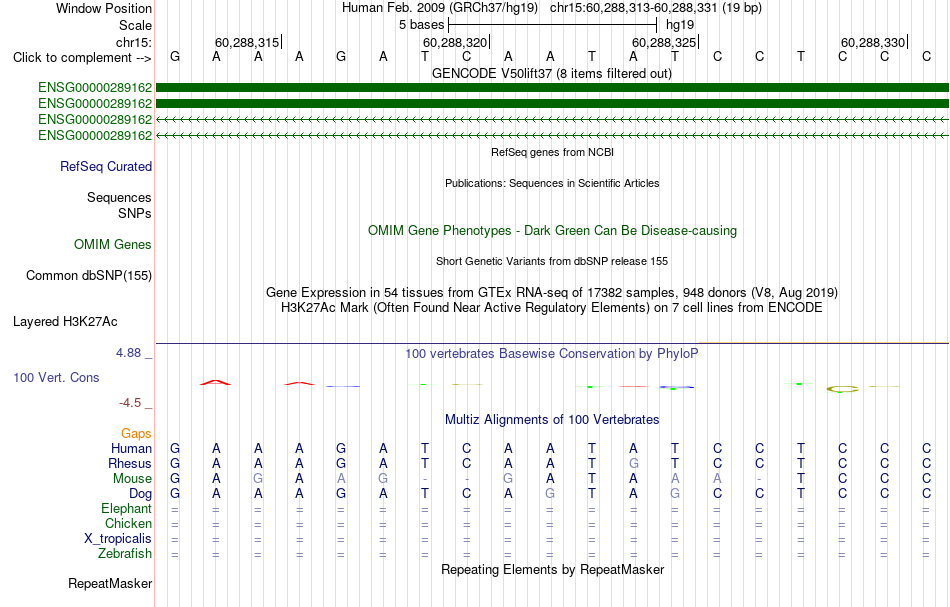This screenshot has height=607, width=950.
Task: Open the RefSeq Curated track label
Action: (x=106, y=166)
